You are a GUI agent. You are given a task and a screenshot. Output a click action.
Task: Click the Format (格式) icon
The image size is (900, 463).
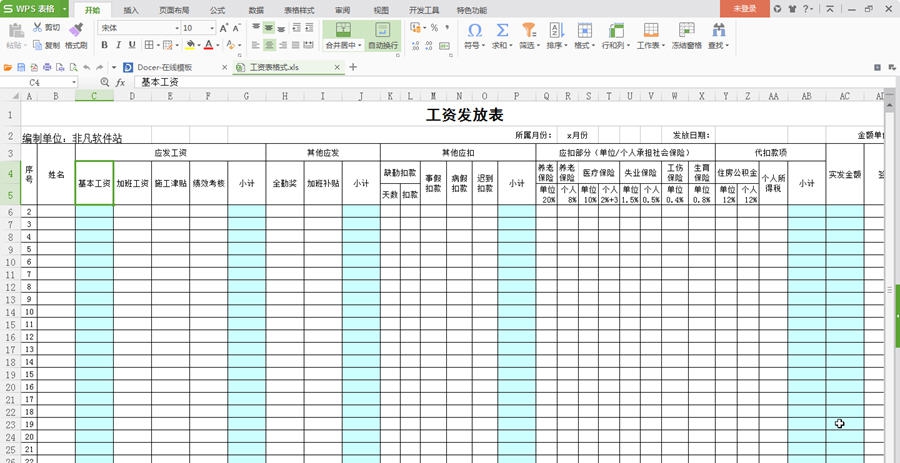tap(584, 30)
